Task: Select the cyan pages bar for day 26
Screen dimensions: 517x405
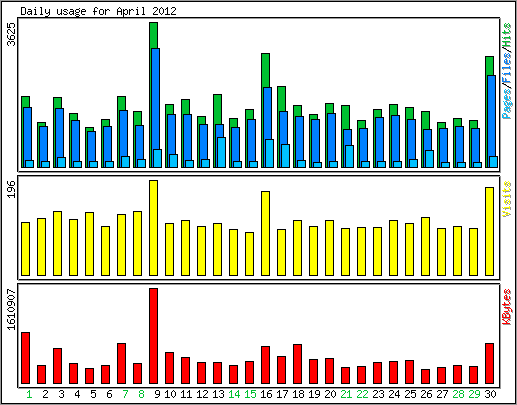Action: (429, 159)
